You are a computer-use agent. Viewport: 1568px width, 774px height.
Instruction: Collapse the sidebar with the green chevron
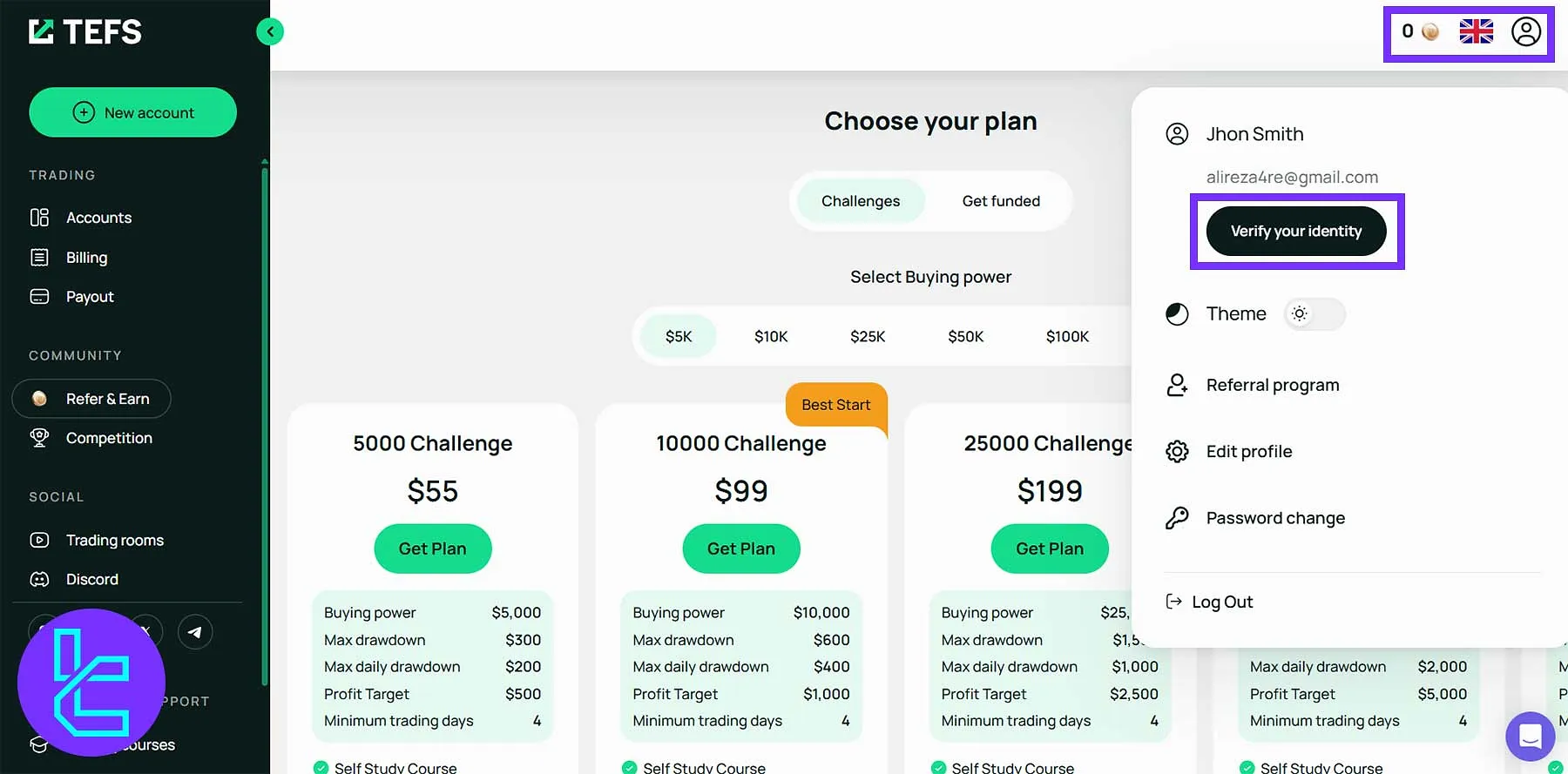pyautogui.click(x=270, y=32)
